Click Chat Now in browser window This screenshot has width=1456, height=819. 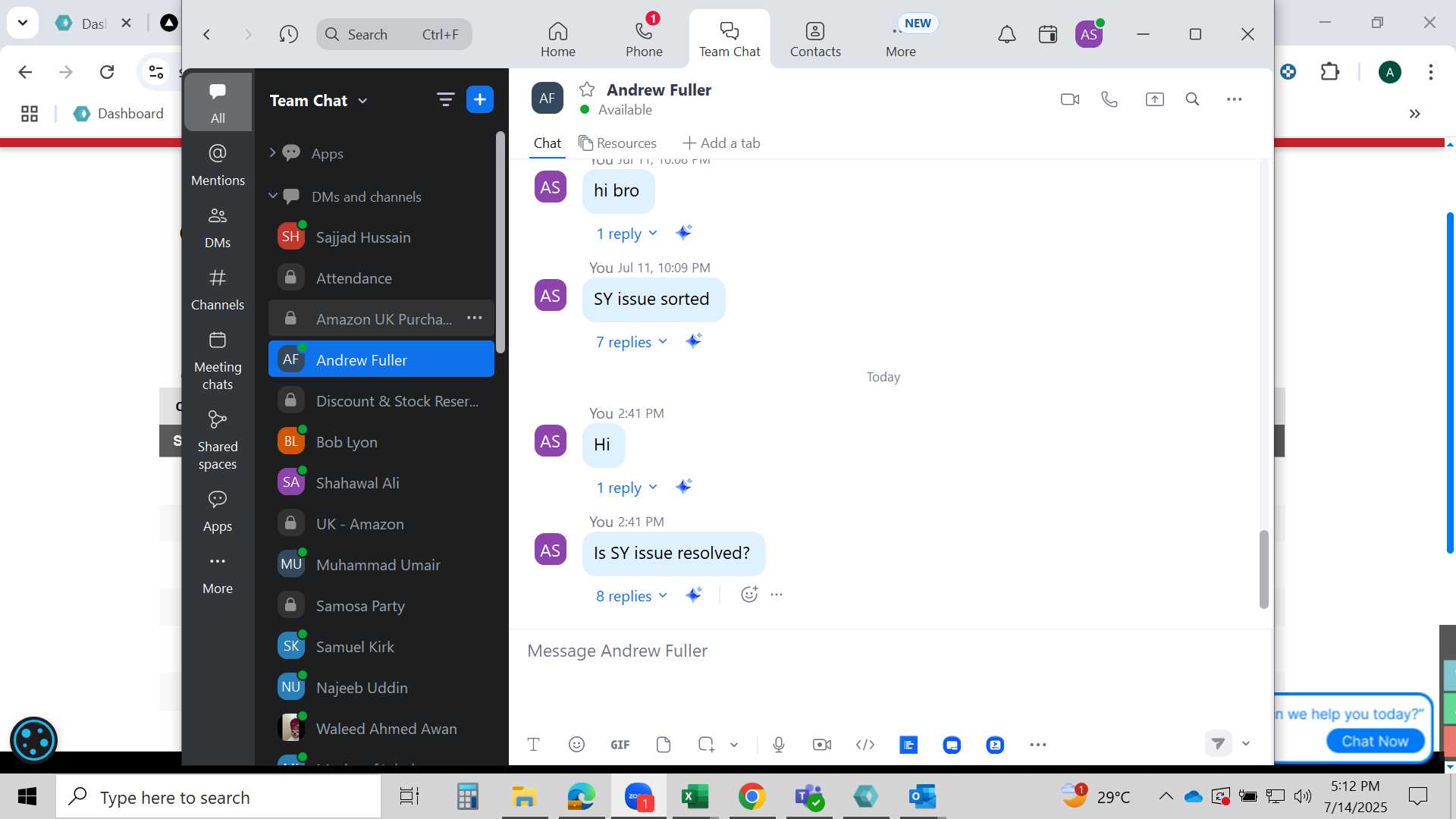(x=1375, y=741)
